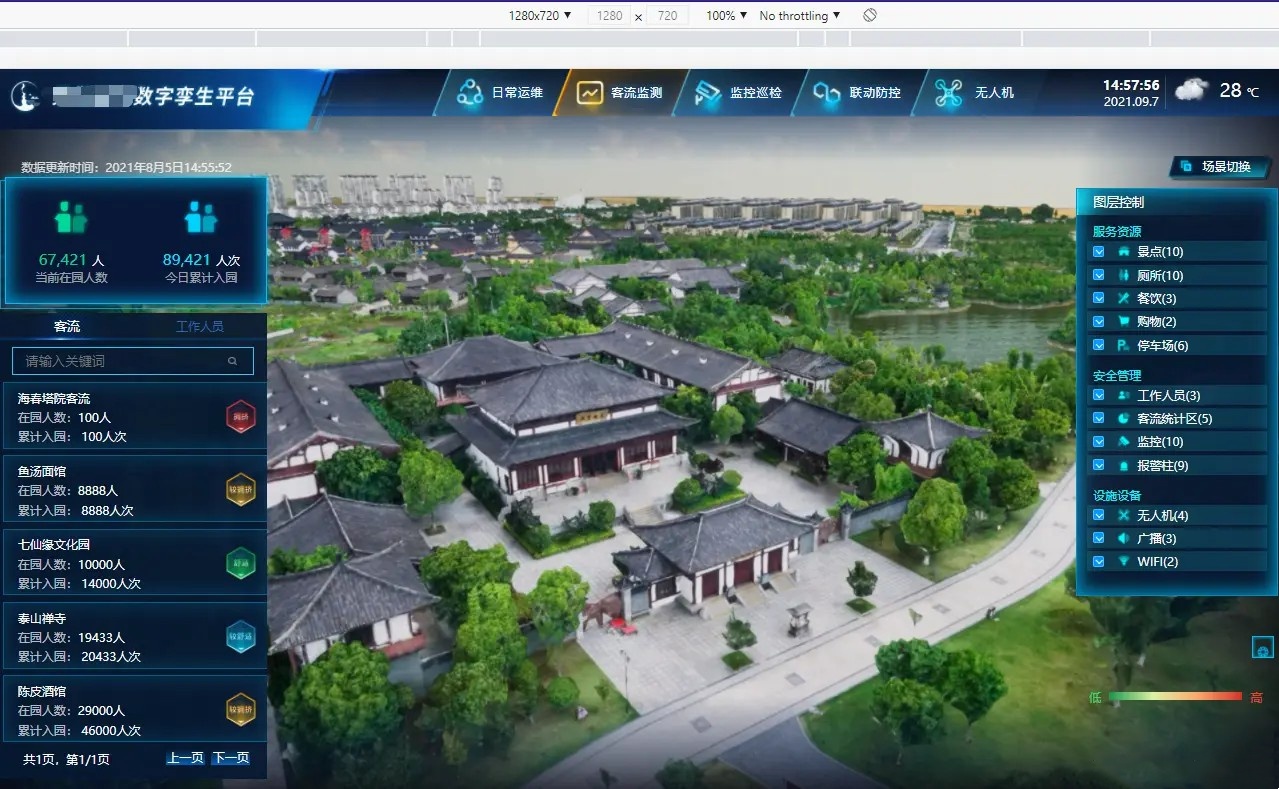Click the 无人机 drone icon in top navigation
The height and width of the screenshot is (789, 1279).
tap(948, 93)
